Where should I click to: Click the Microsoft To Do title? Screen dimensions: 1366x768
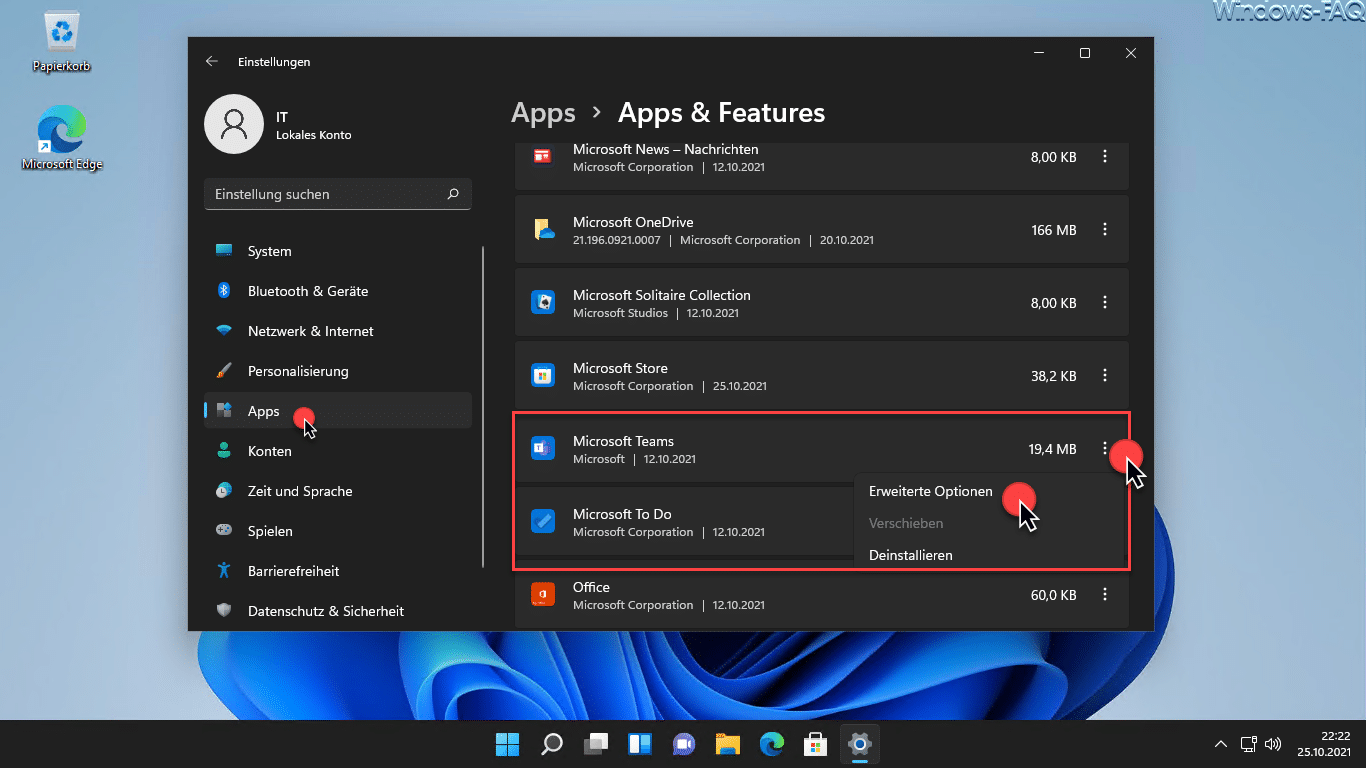[x=622, y=514]
